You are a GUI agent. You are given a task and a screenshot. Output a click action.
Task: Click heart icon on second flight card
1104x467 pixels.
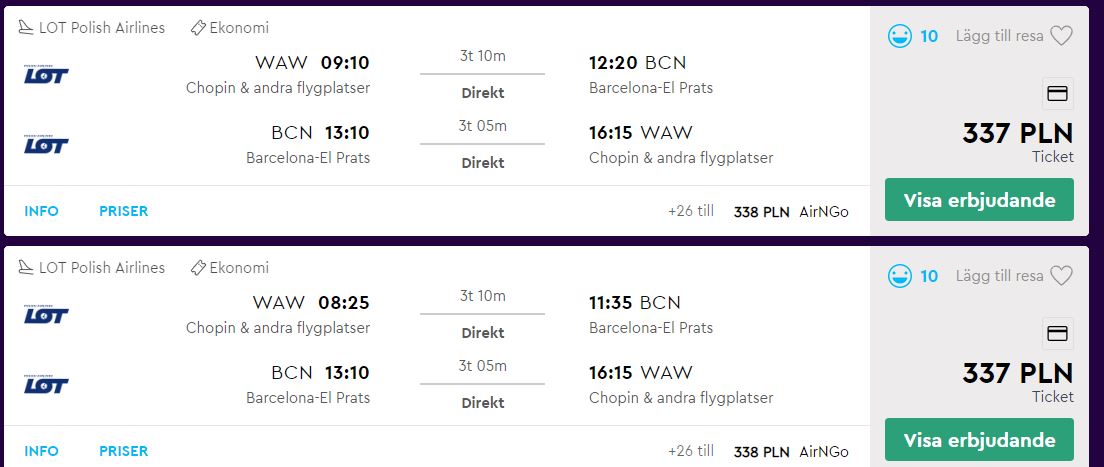[x=1061, y=276]
